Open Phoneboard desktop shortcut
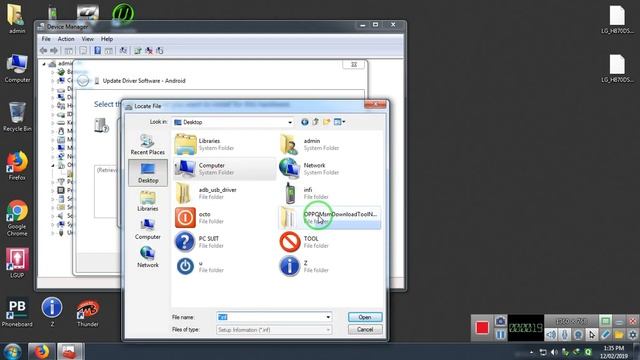Screen dimensions: 640x360 coord(17,312)
